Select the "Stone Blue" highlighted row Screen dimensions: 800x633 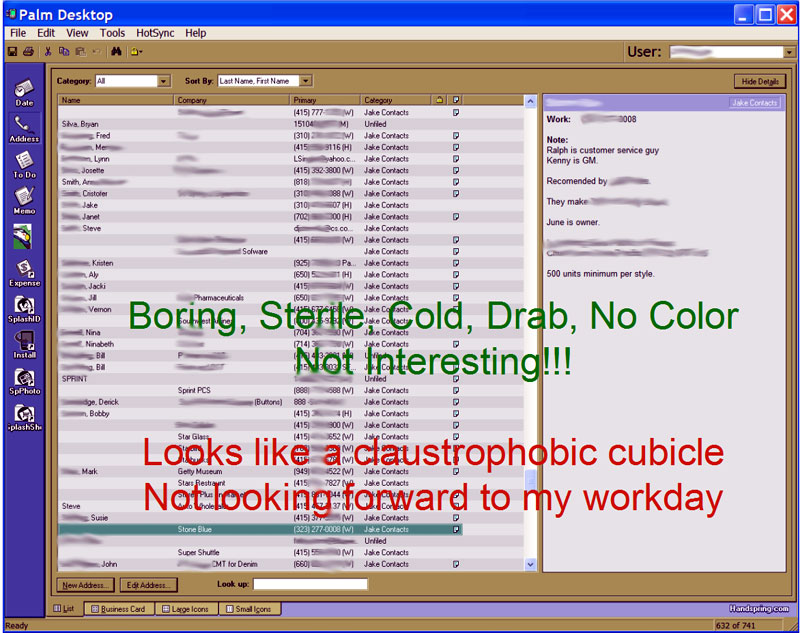coord(260,529)
